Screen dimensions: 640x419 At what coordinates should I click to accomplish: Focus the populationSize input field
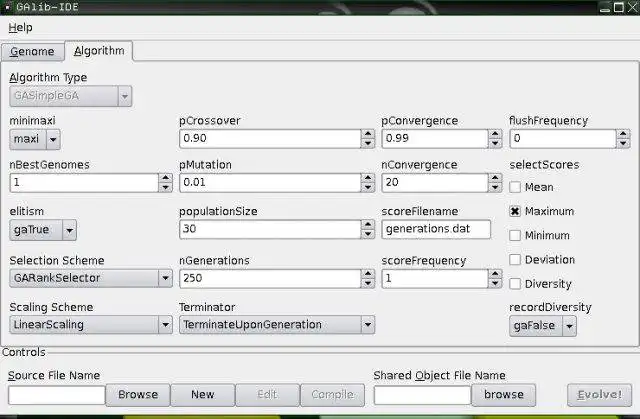(270, 229)
